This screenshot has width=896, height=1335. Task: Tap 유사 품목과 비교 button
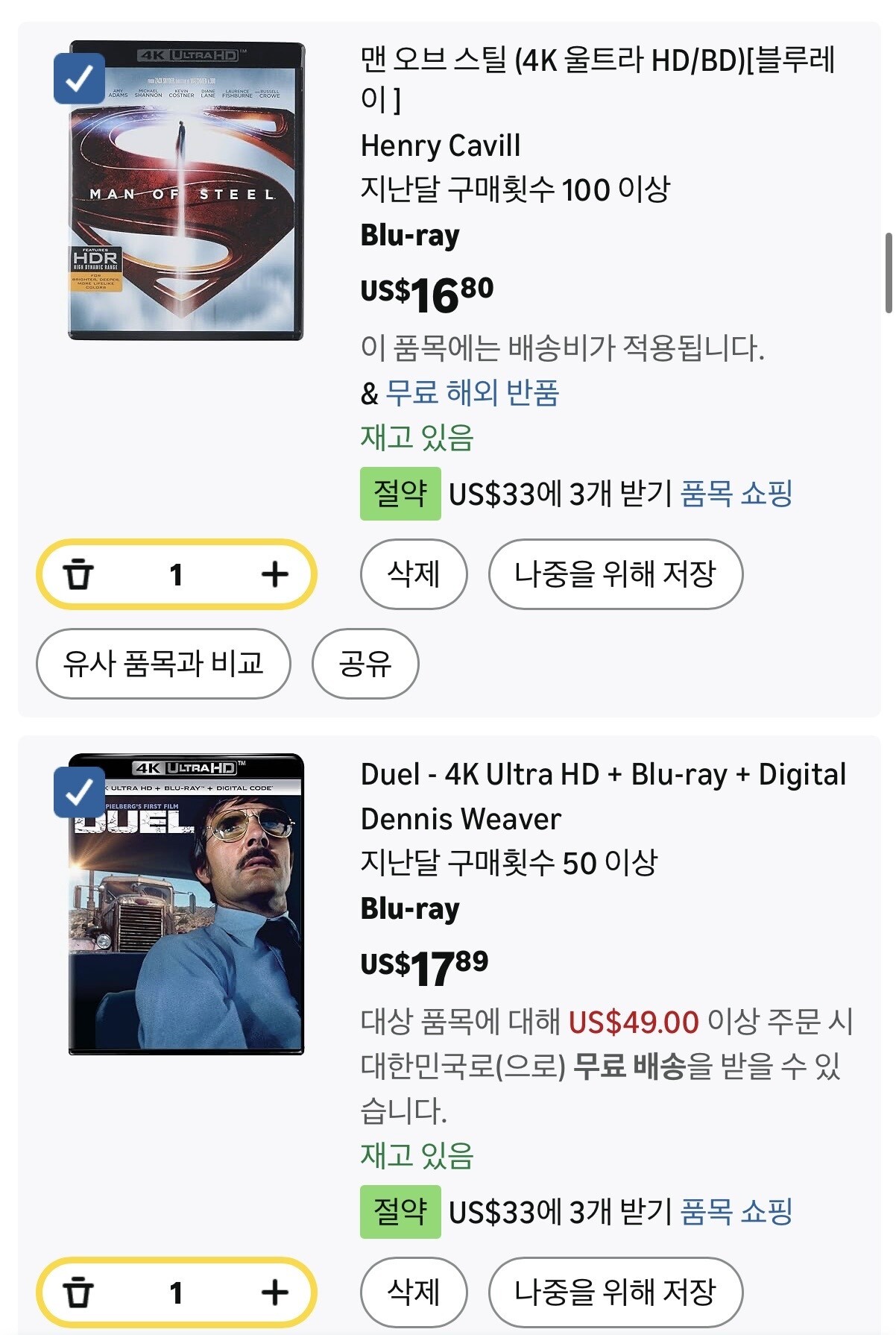(x=163, y=664)
